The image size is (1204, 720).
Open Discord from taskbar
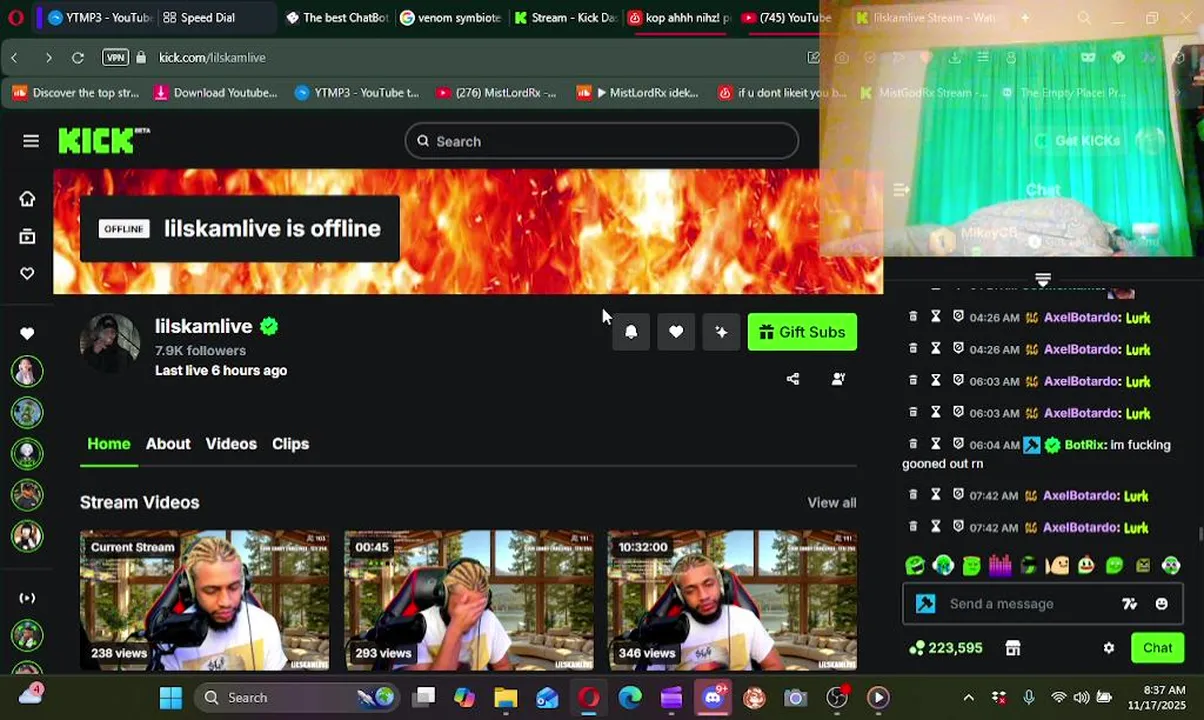(713, 697)
